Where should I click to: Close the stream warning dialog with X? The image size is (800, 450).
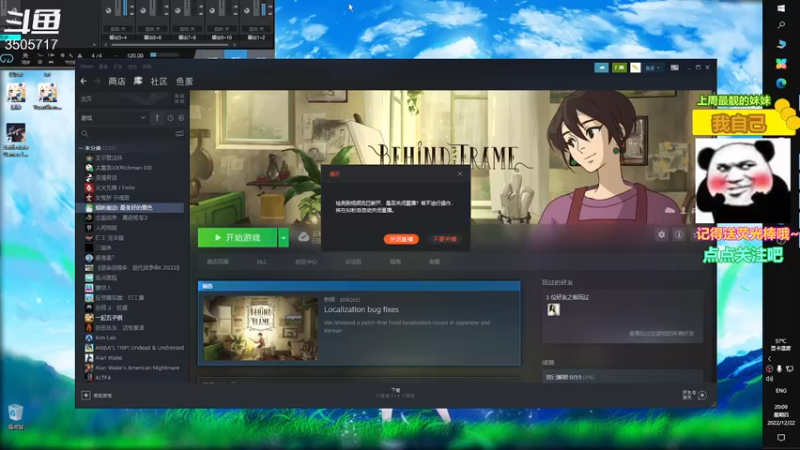pos(460,174)
